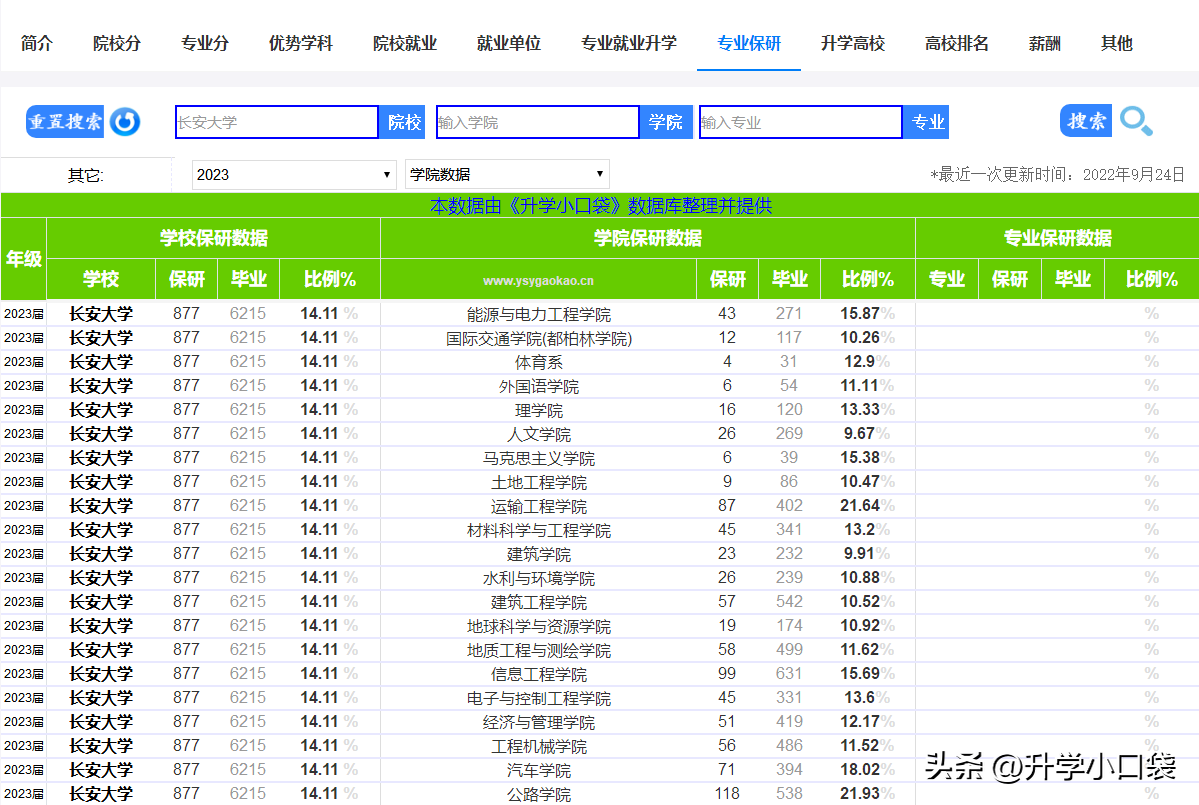Click the 能源与电力工程学院 row

coord(600,314)
